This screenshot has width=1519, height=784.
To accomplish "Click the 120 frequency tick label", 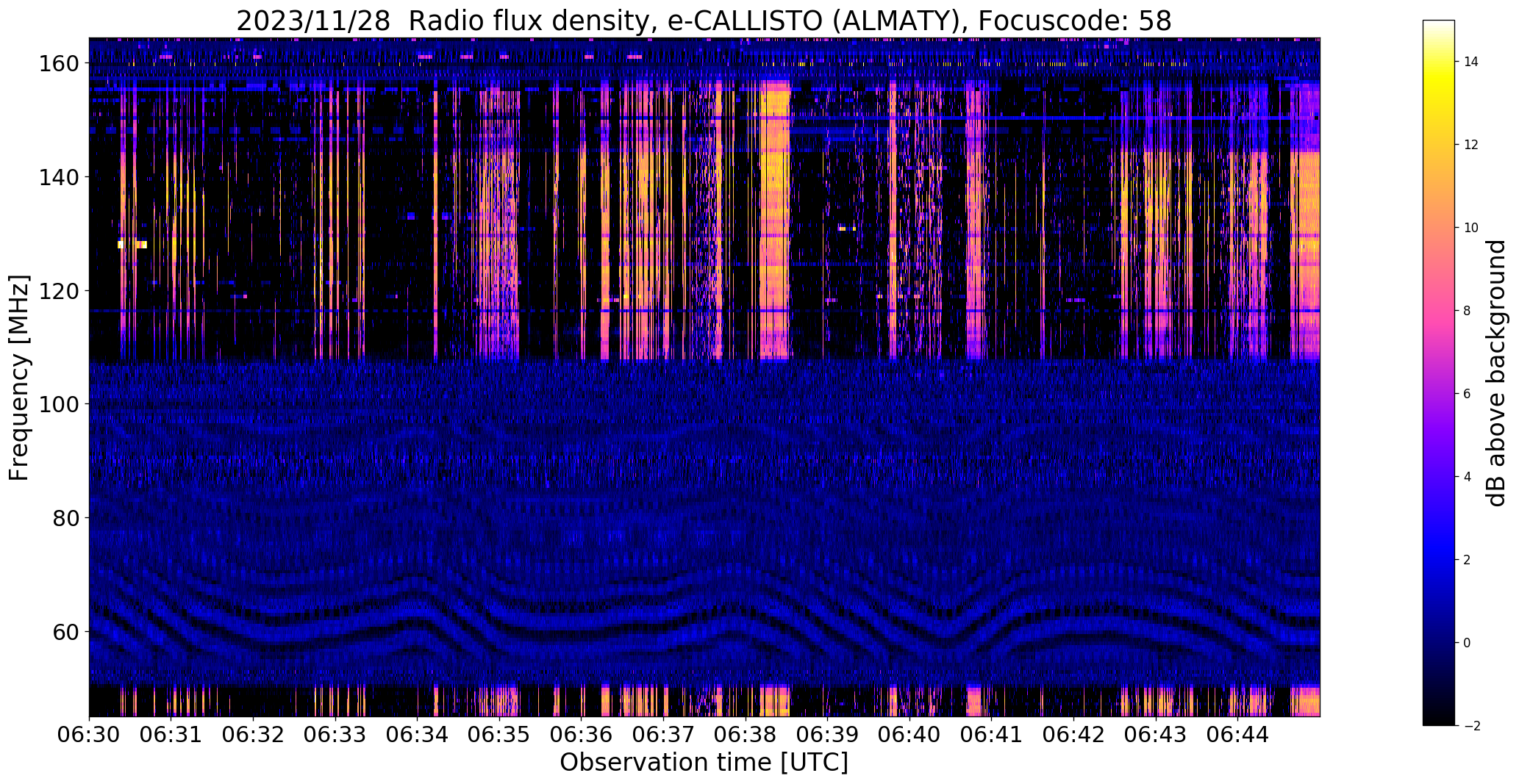I will pyautogui.click(x=57, y=291).
